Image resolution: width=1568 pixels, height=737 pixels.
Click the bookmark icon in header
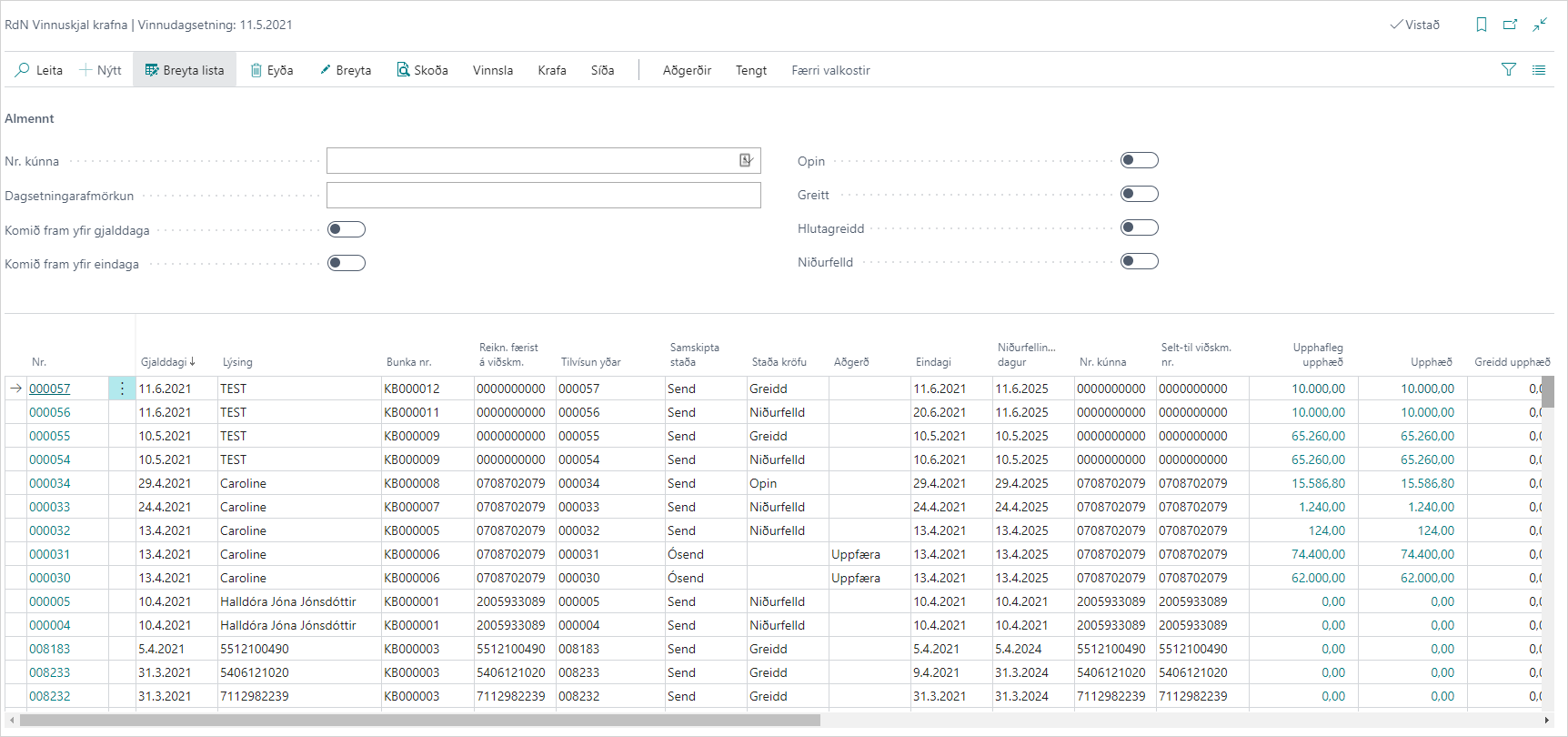tap(1482, 25)
